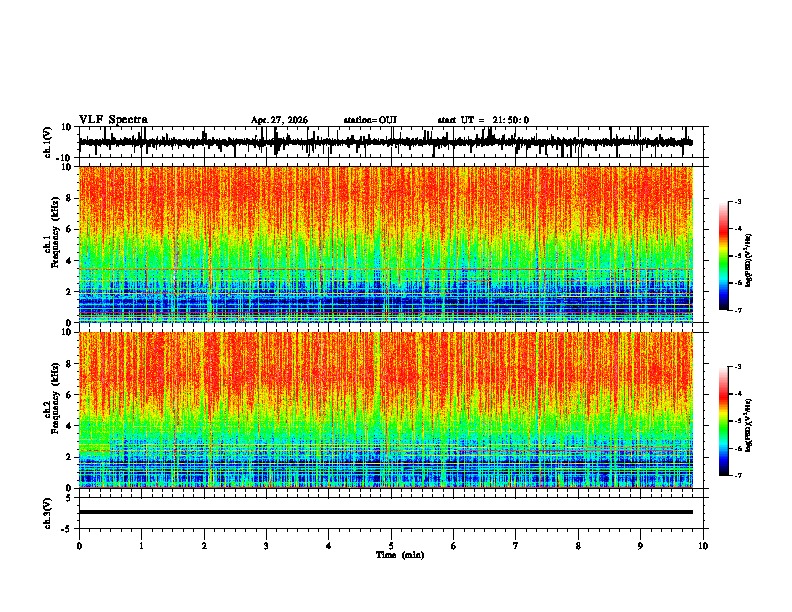Click the station=OUI label
Image resolution: width=792 pixels, height=612 pixels.
pyautogui.click(x=370, y=120)
